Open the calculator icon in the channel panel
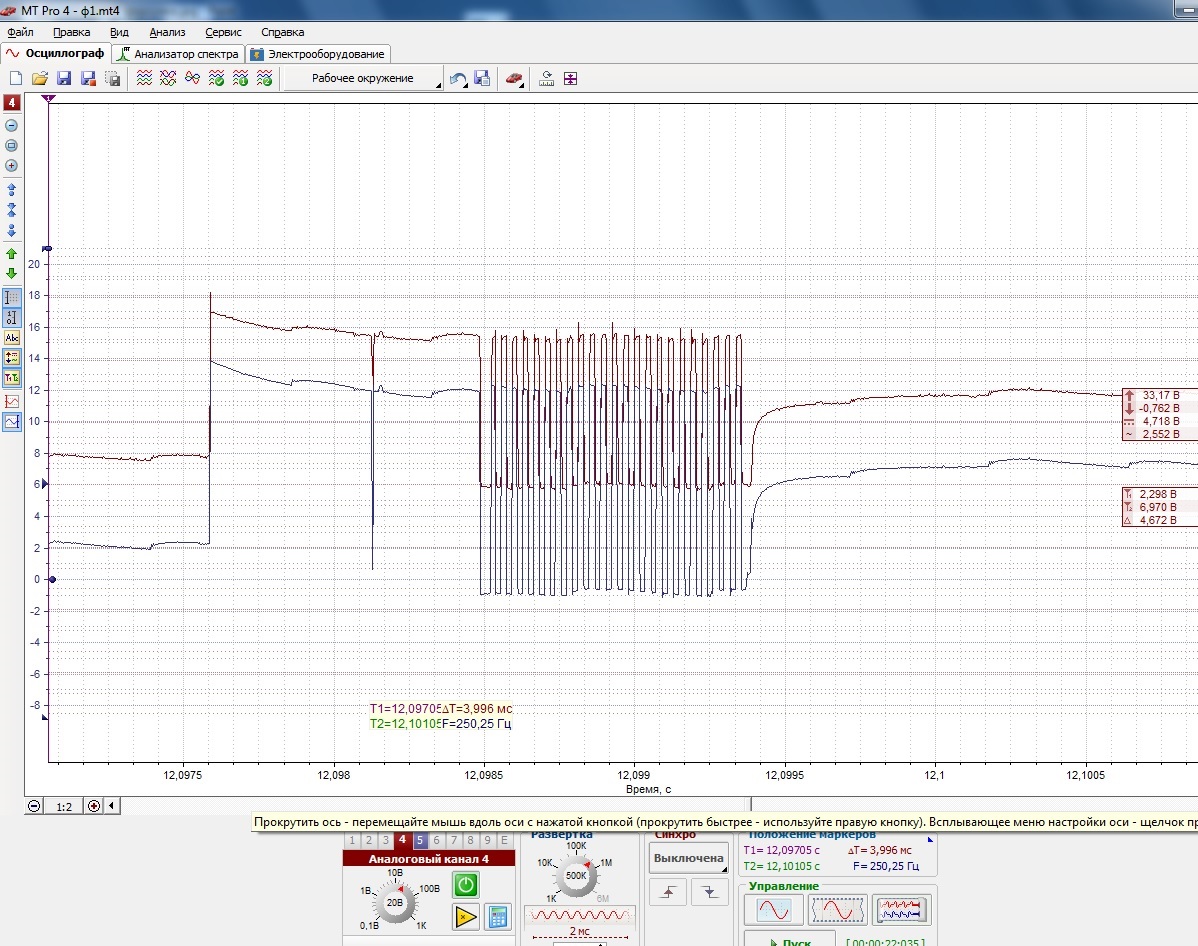The width and height of the screenshot is (1198, 946). click(x=498, y=916)
